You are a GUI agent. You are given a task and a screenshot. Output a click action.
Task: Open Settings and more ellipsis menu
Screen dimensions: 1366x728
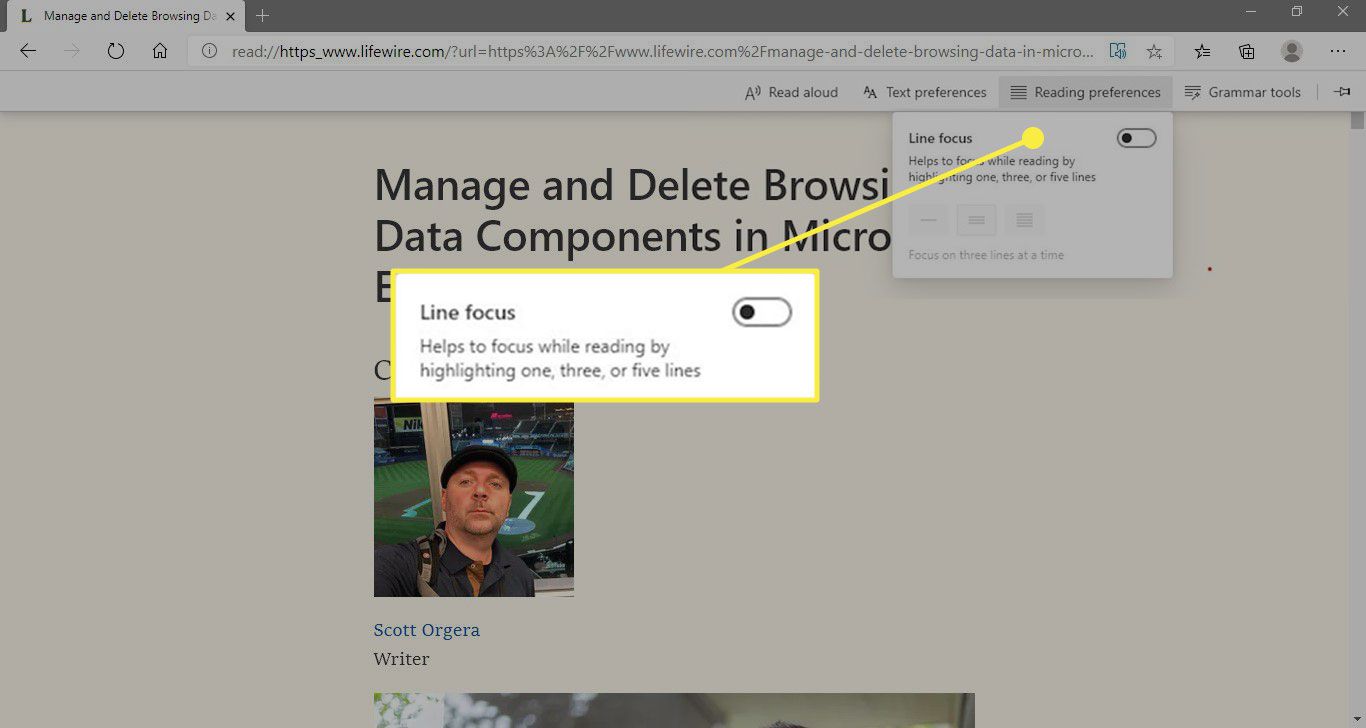point(1338,51)
